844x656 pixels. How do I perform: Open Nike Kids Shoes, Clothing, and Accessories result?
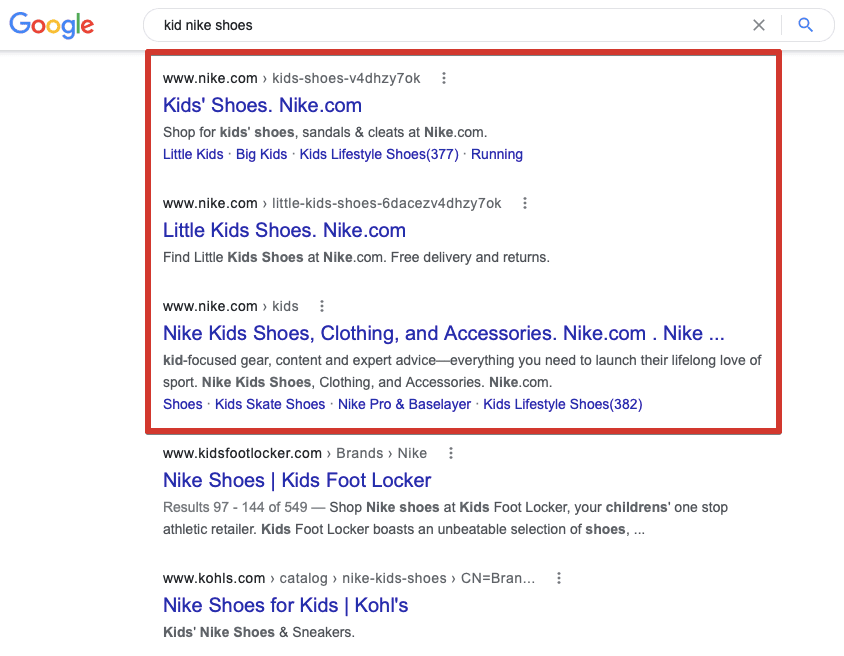point(444,333)
